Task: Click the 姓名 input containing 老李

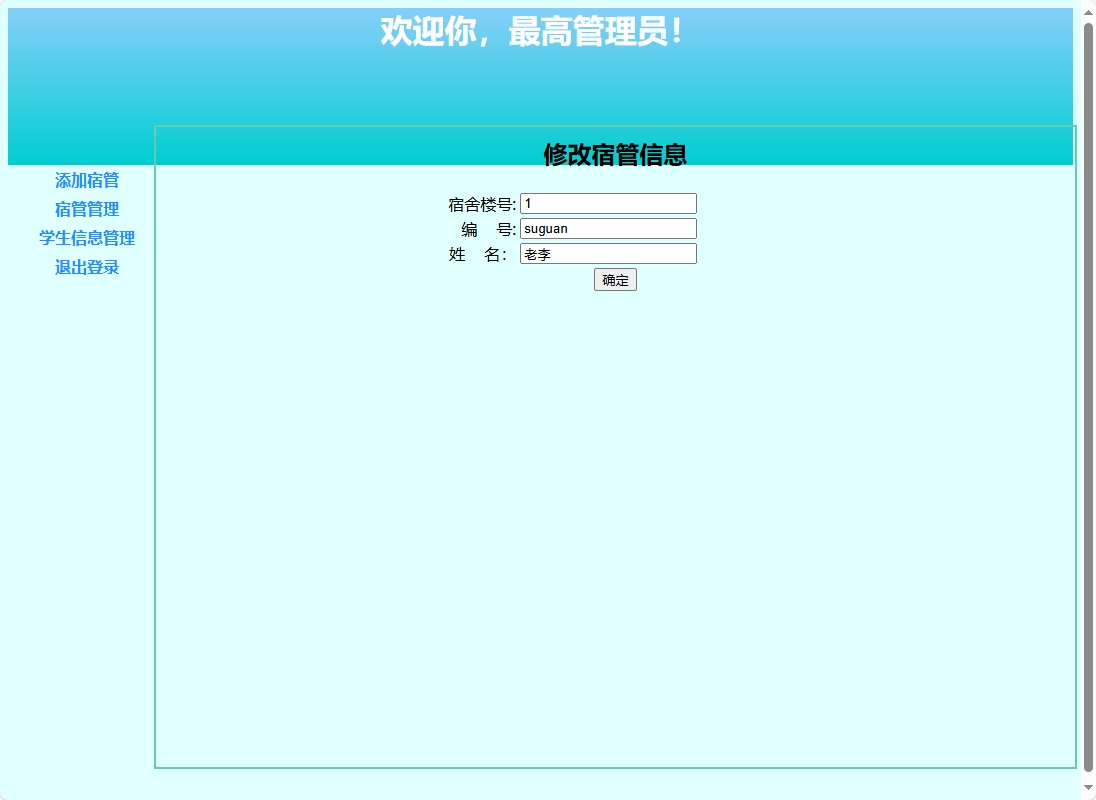Action: click(607, 253)
